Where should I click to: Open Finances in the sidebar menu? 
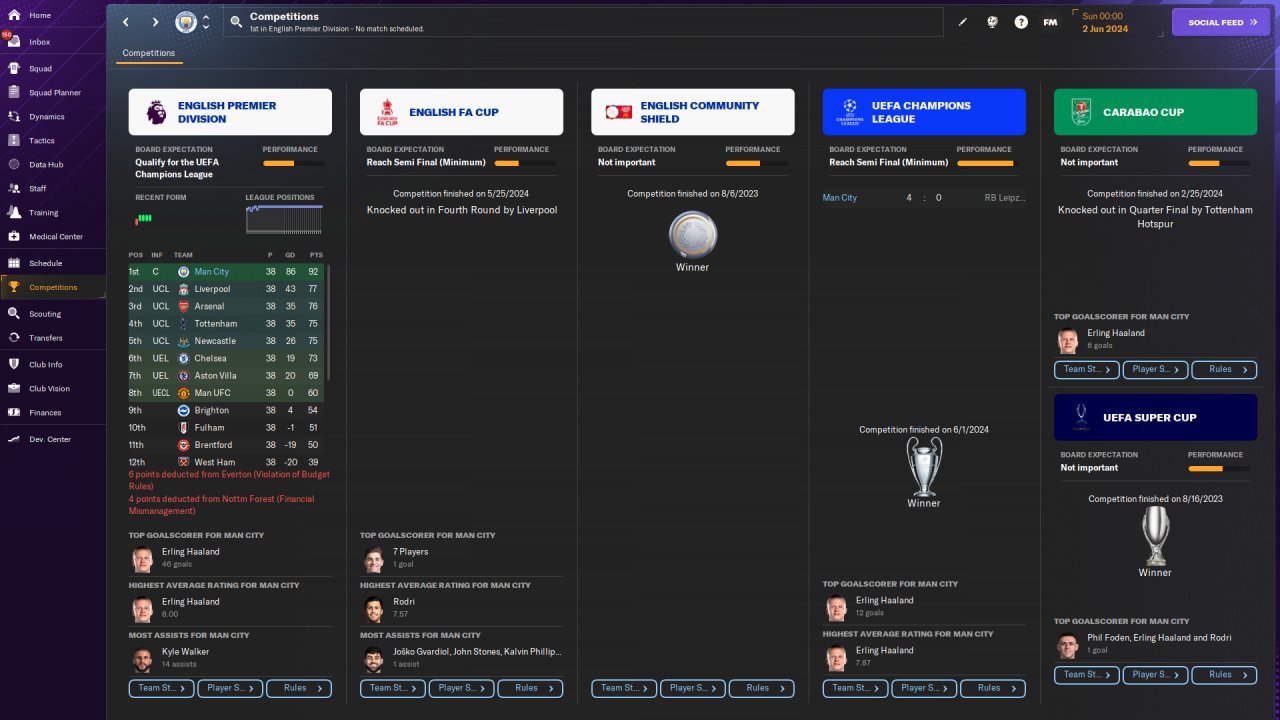pos(45,412)
